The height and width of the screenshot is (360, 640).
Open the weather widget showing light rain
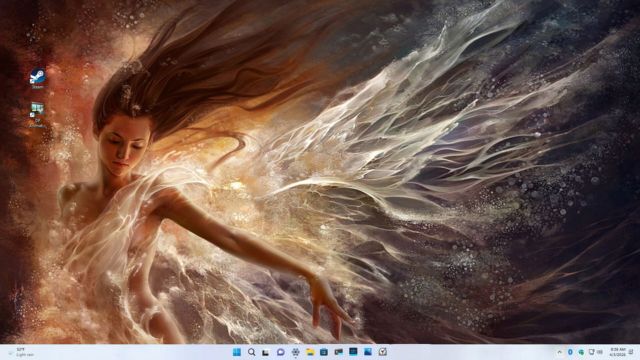pos(22,352)
